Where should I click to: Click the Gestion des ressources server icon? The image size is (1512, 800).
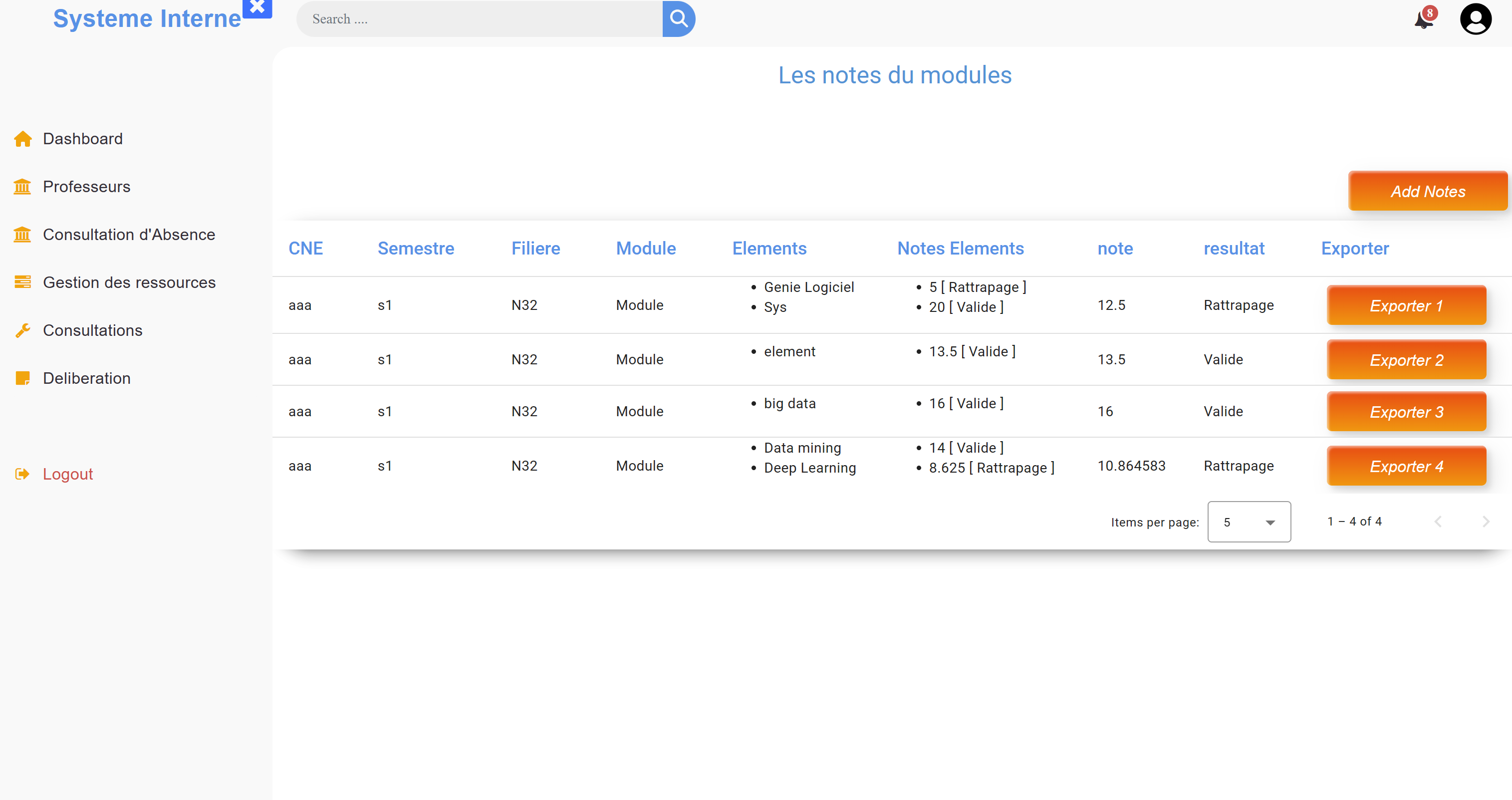[x=22, y=282]
